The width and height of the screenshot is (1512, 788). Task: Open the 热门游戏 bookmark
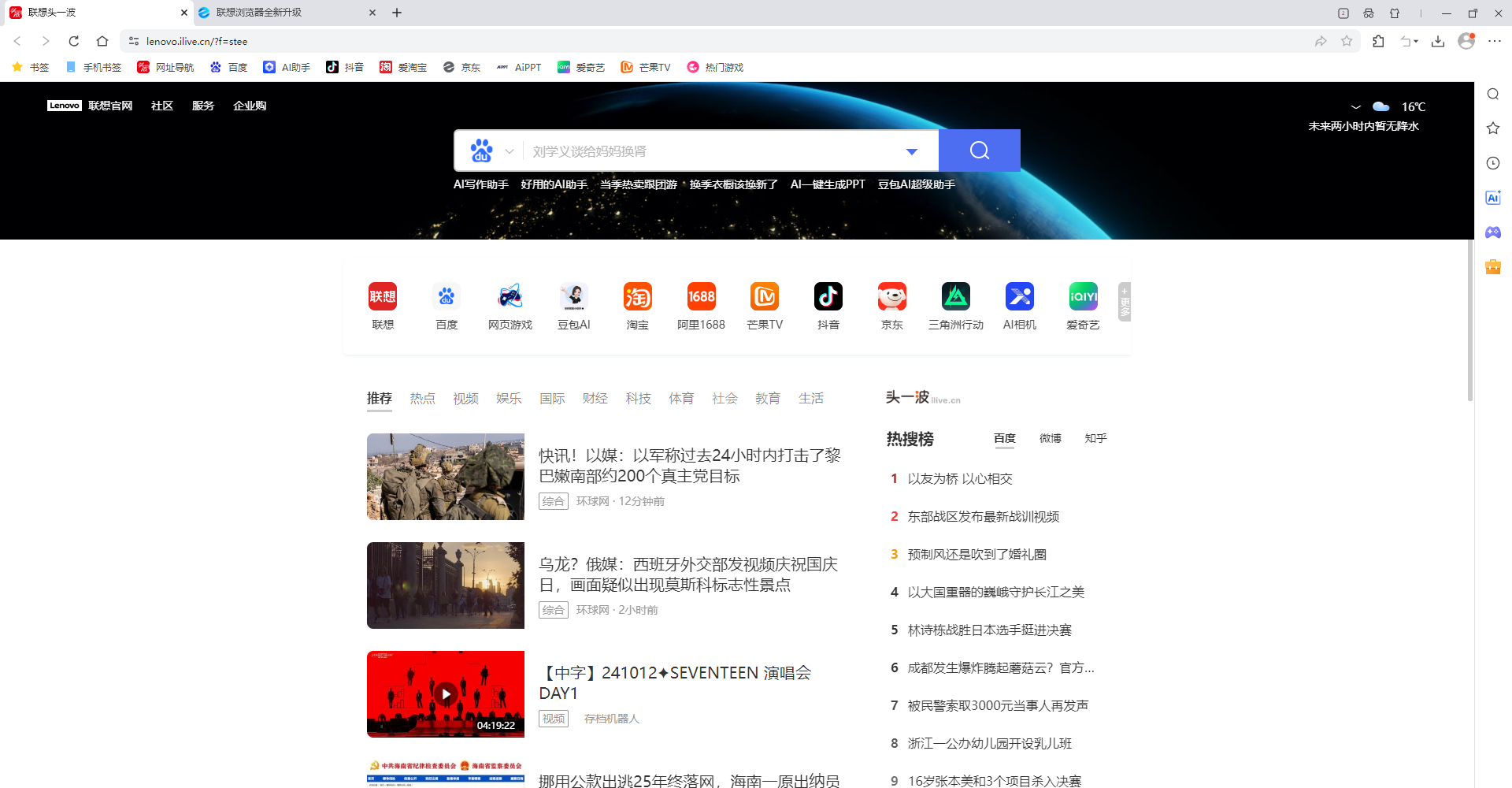(715, 67)
